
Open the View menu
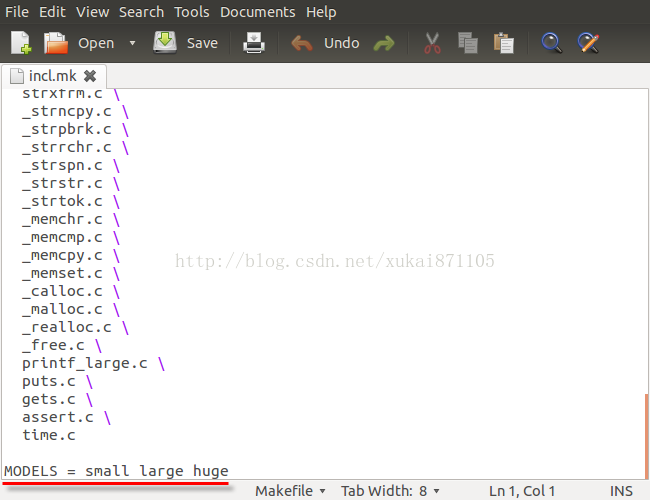pyautogui.click(x=92, y=12)
